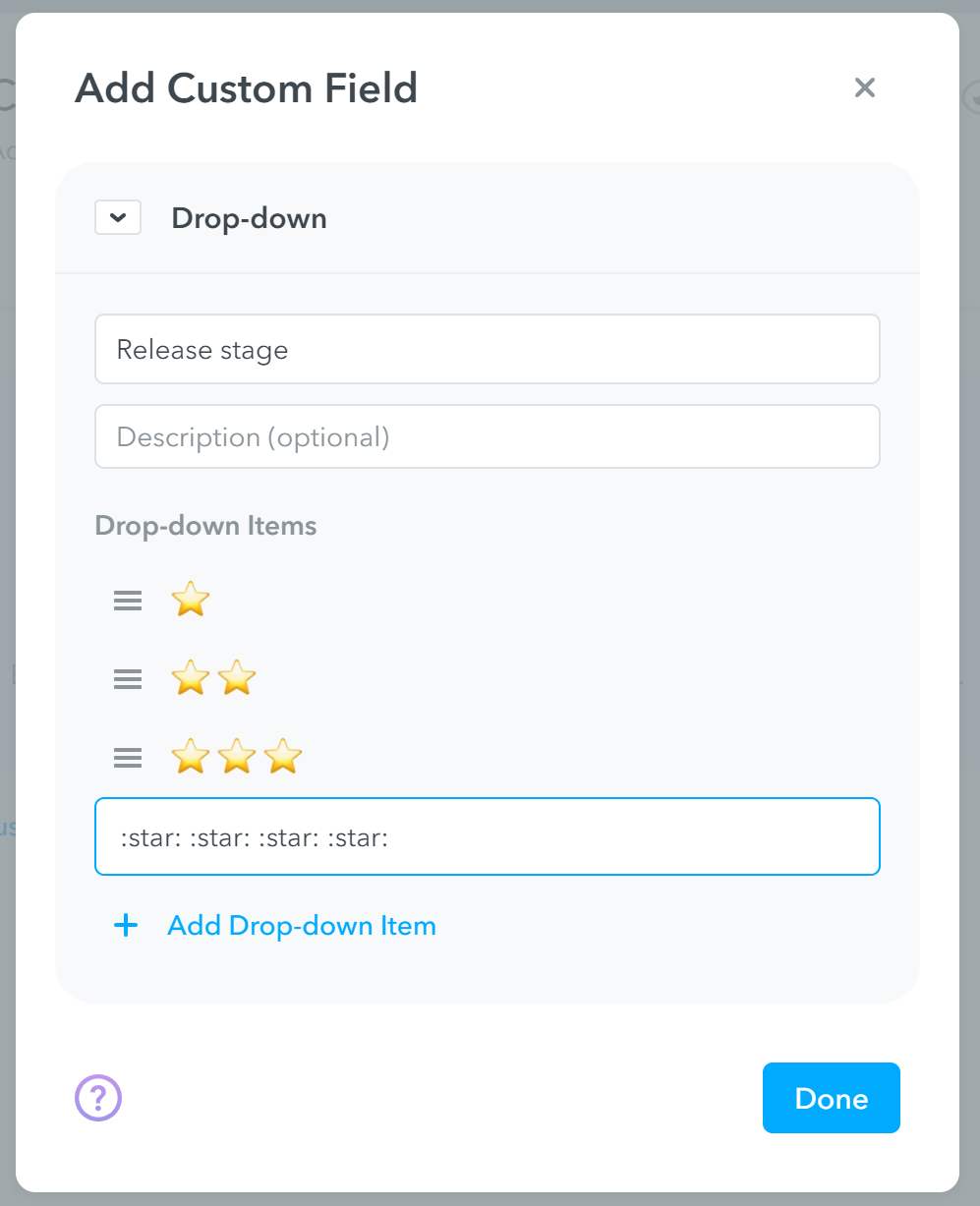Click the drag handle beside the one-star item
The height and width of the screenshot is (1206, 980).
pyautogui.click(x=127, y=600)
